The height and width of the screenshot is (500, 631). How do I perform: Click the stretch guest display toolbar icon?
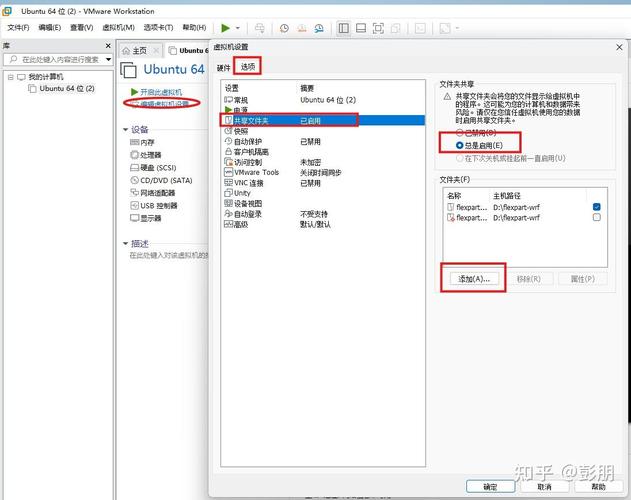pos(445,28)
